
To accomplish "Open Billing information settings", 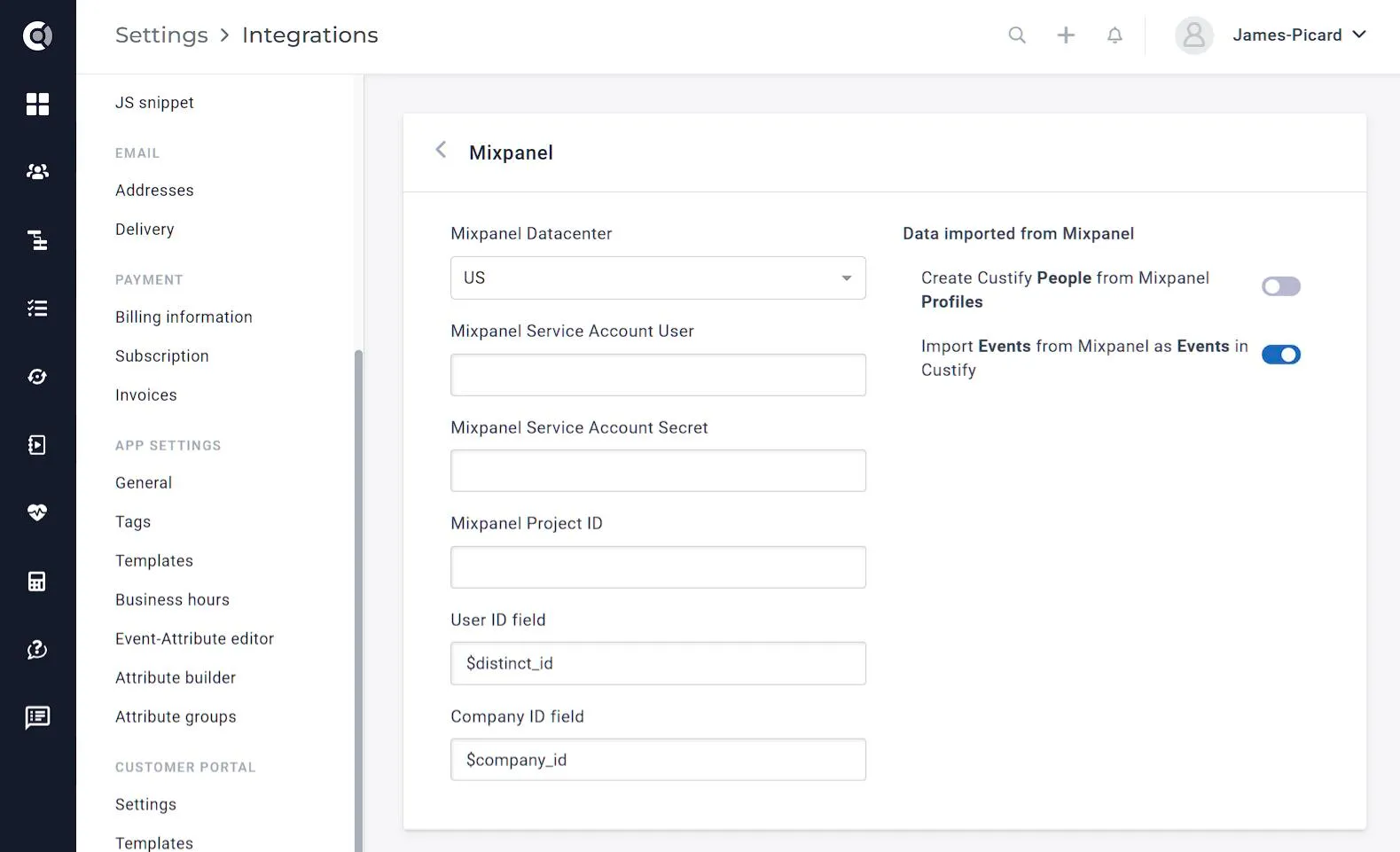I will (x=184, y=317).
